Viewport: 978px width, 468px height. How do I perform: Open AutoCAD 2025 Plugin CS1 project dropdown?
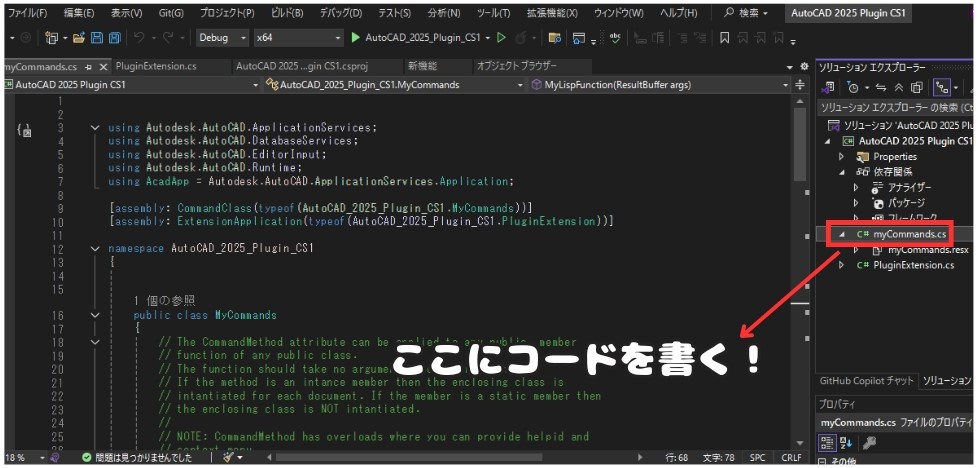[131, 84]
